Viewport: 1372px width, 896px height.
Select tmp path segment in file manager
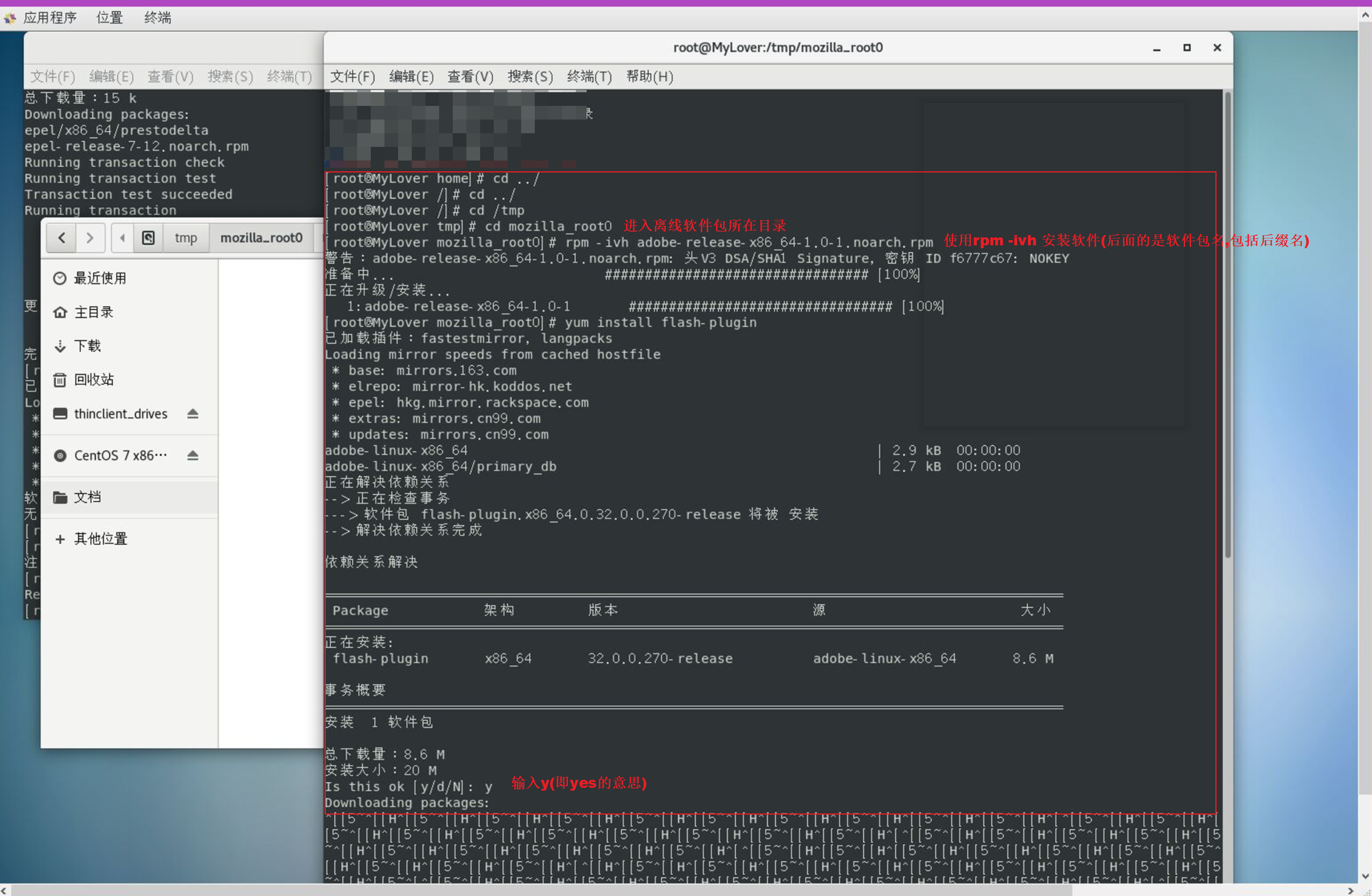[x=186, y=238]
